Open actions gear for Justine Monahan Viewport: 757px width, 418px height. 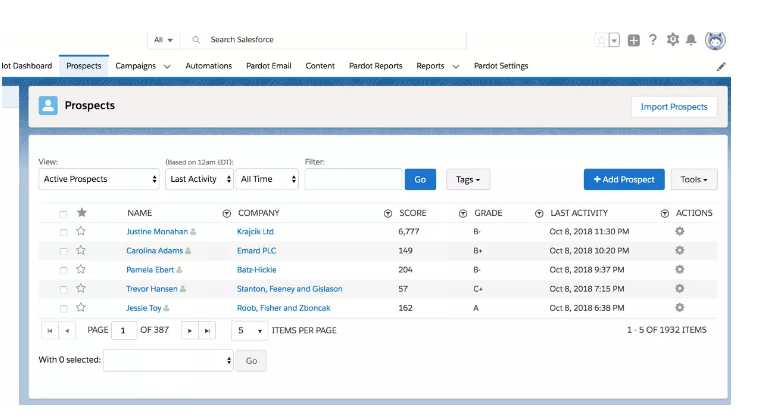tap(680, 231)
